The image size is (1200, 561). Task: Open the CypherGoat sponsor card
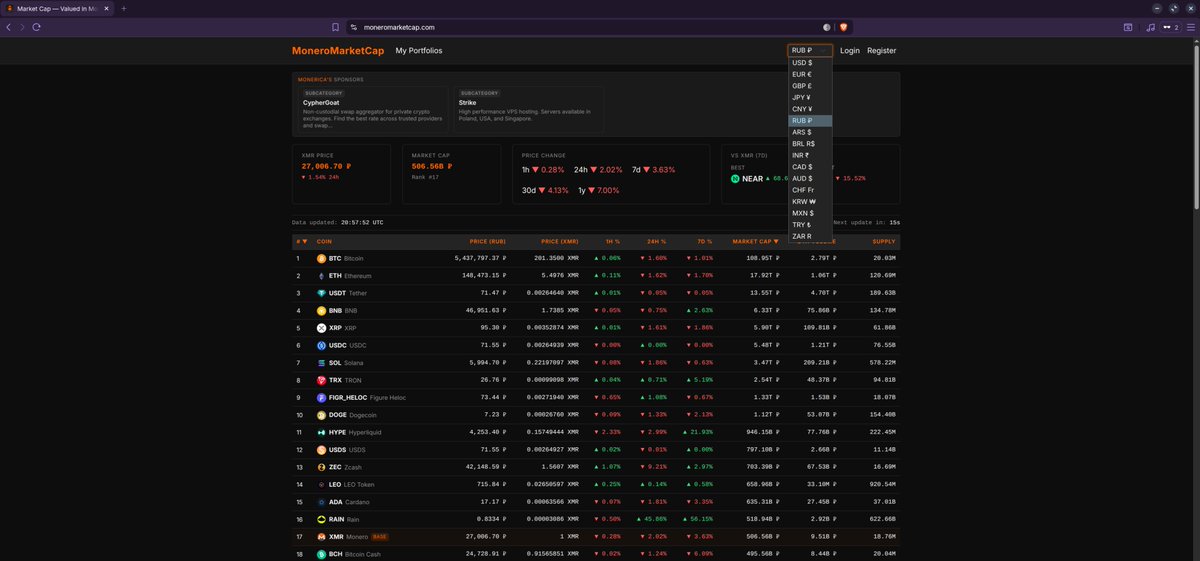pyautogui.click(x=371, y=110)
